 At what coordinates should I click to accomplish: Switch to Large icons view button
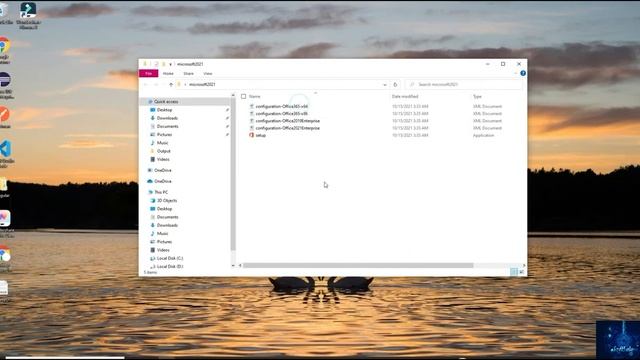(x=522, y=272)
